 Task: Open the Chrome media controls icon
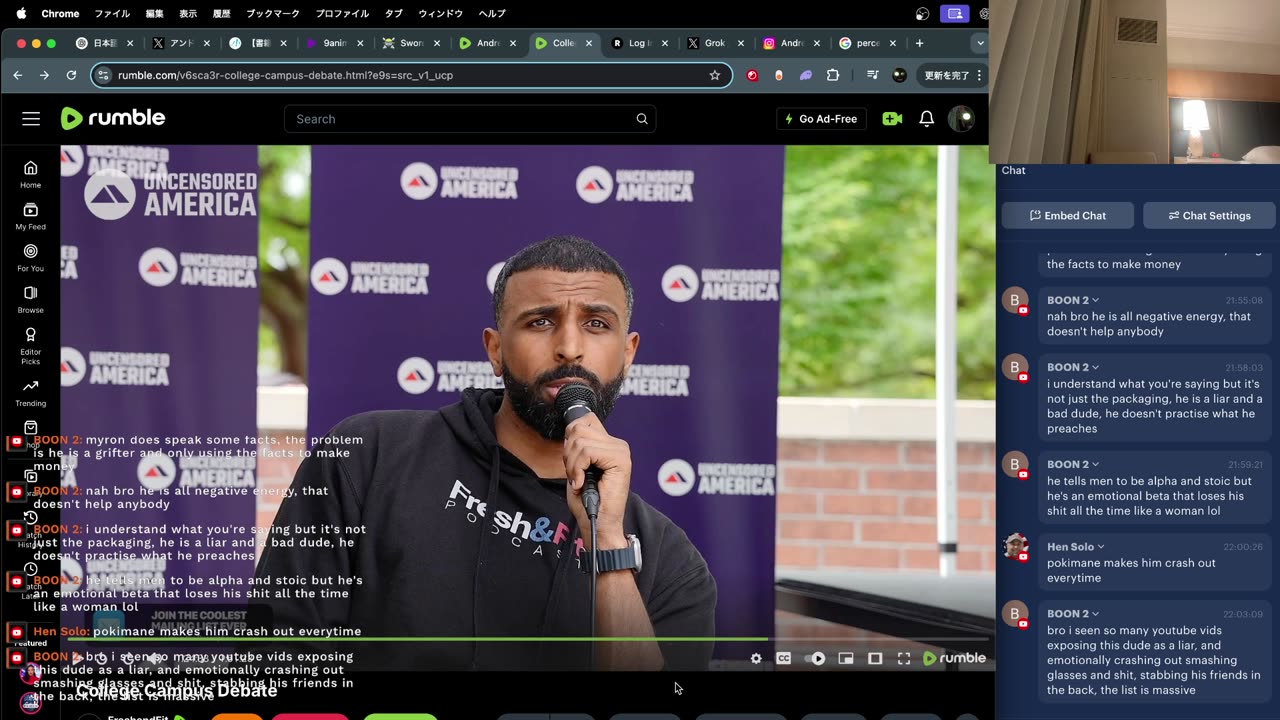point(872,75)
